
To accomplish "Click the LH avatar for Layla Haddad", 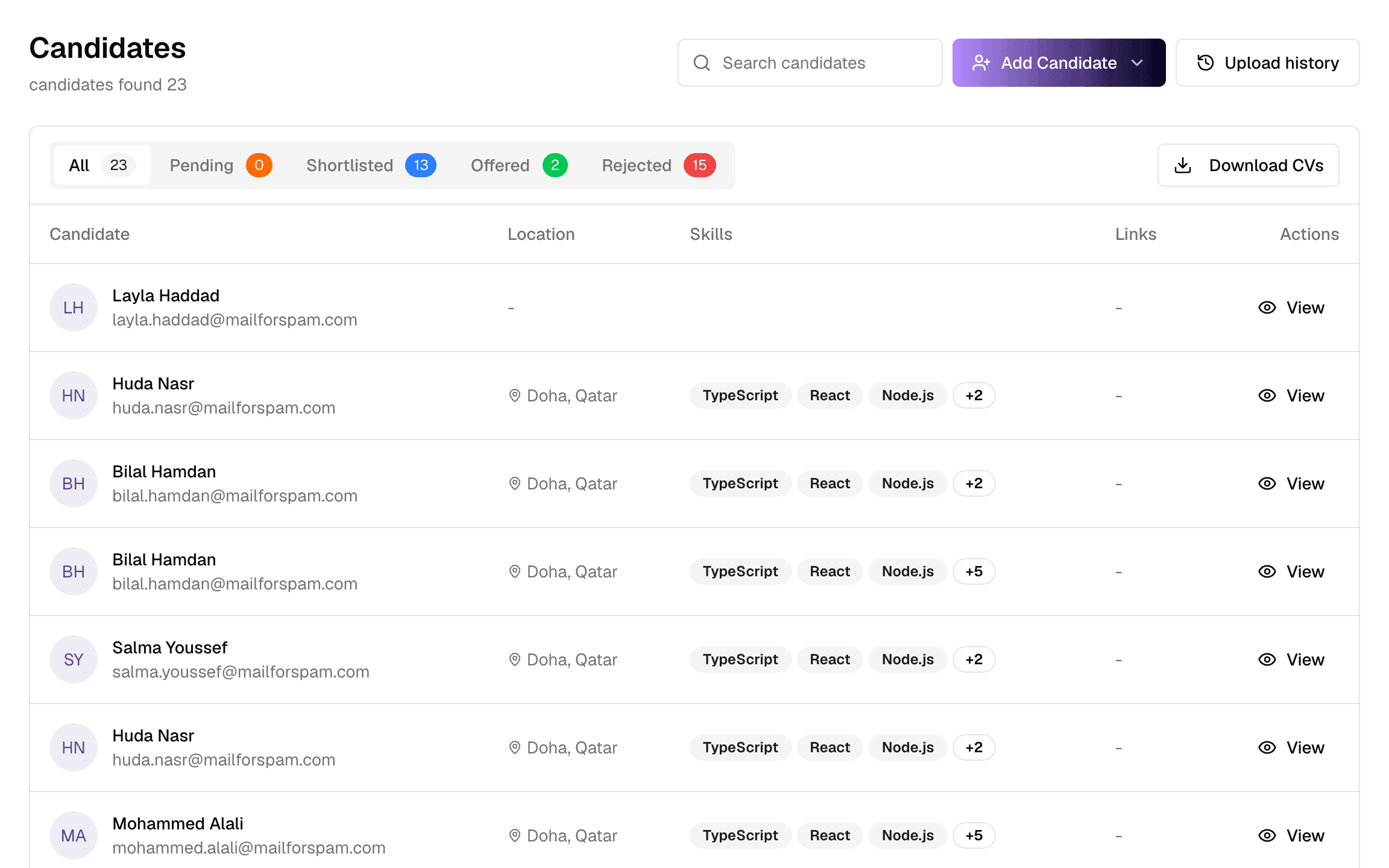I will click(x=74, y=307).
